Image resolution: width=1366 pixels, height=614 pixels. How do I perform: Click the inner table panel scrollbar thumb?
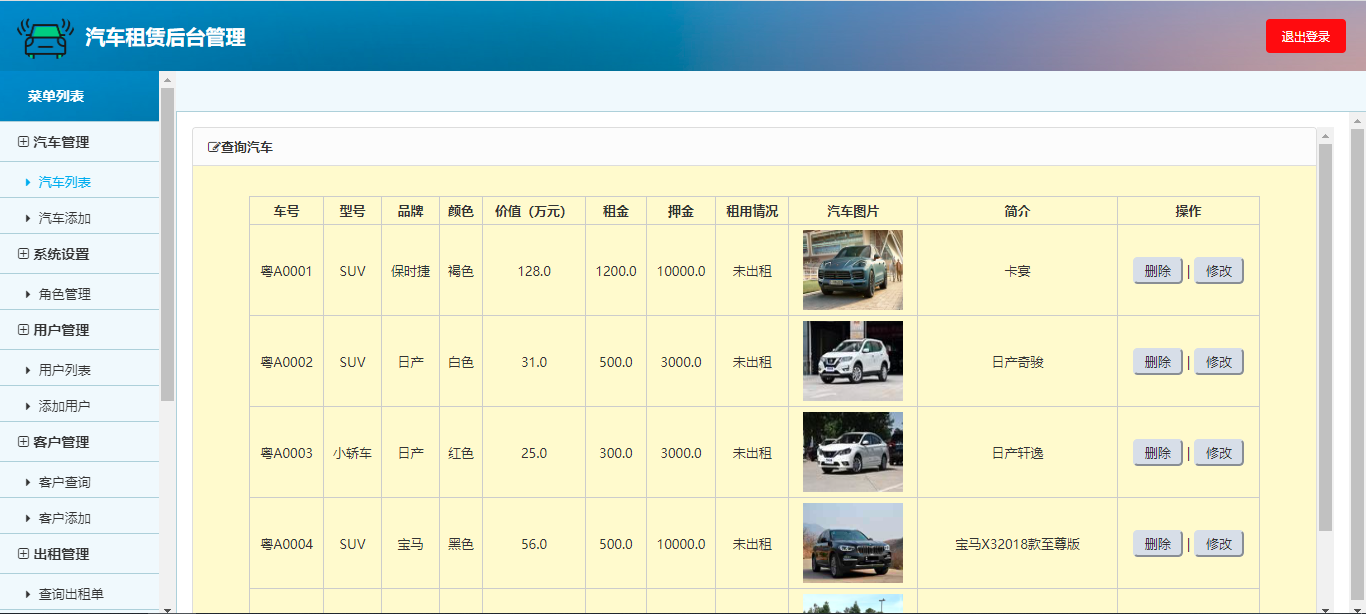[x=1326, y=337]
